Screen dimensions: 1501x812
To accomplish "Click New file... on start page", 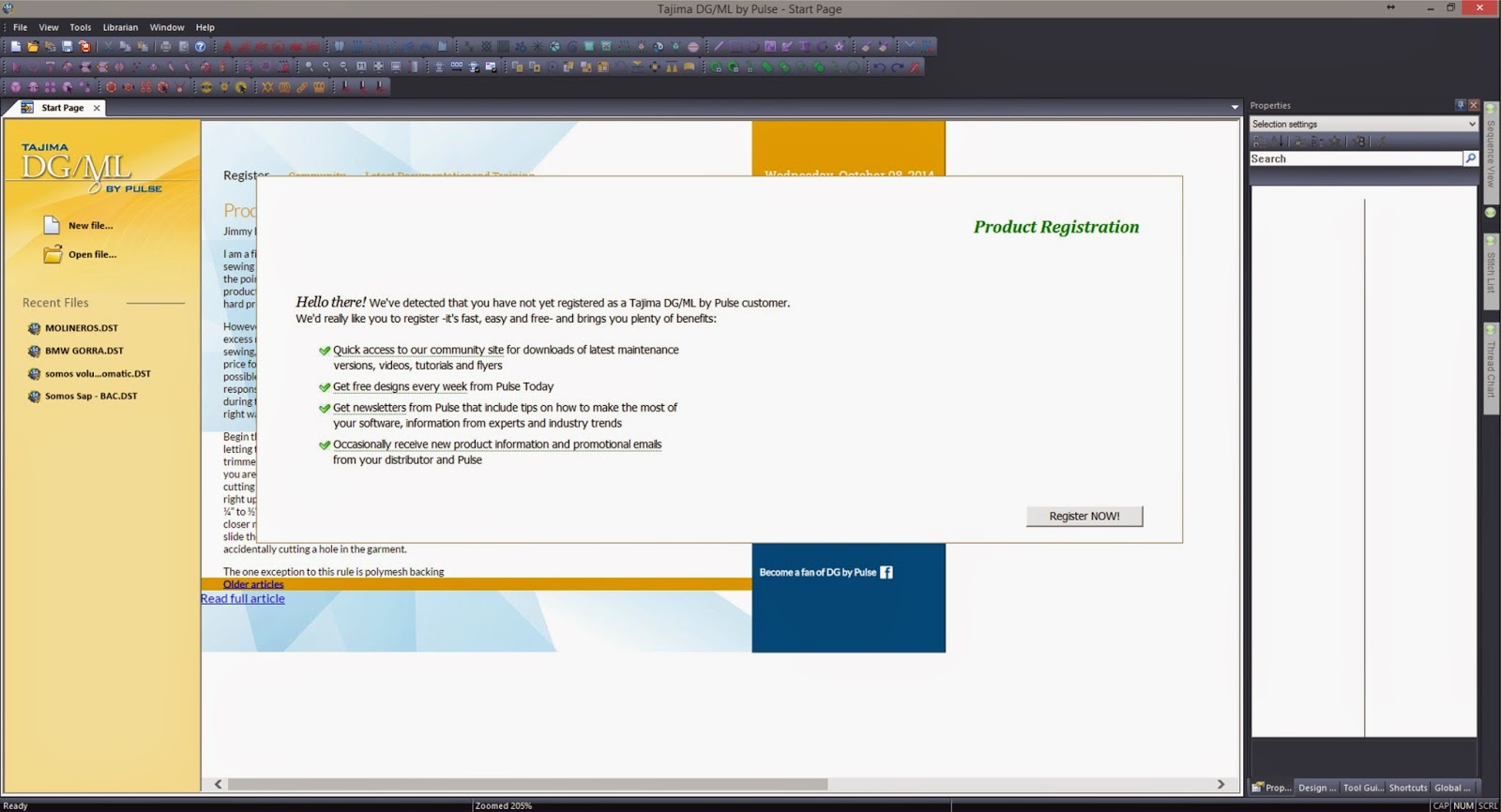I will pos(79,225).
